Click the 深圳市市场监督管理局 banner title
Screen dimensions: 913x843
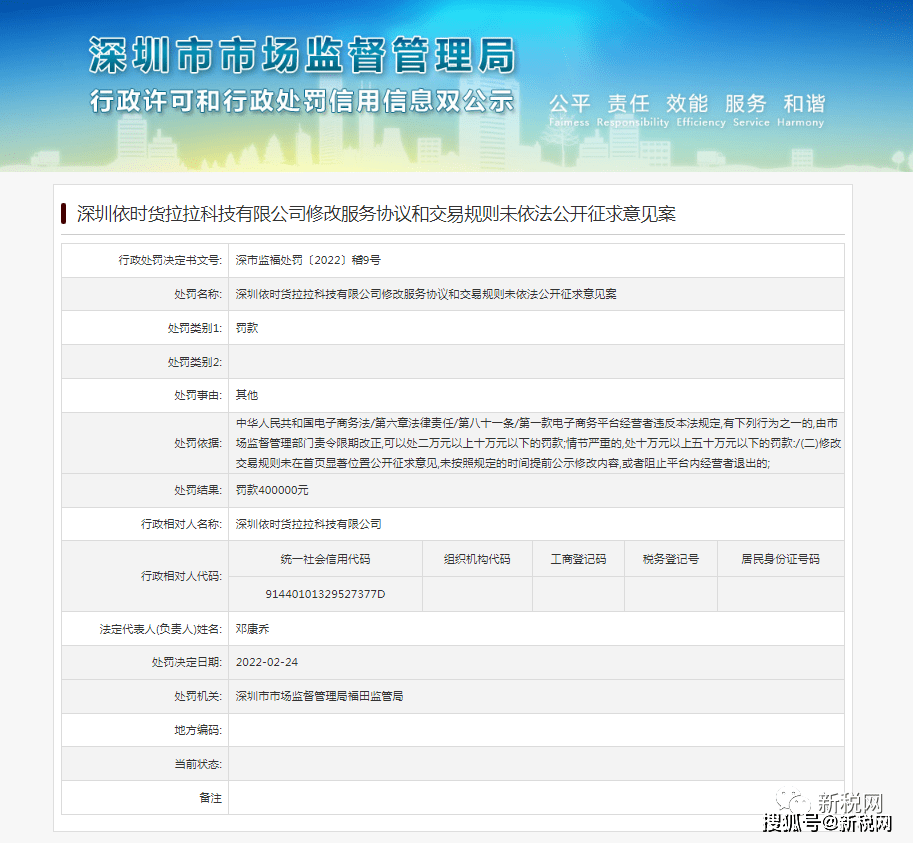click(x=302, y=55)
